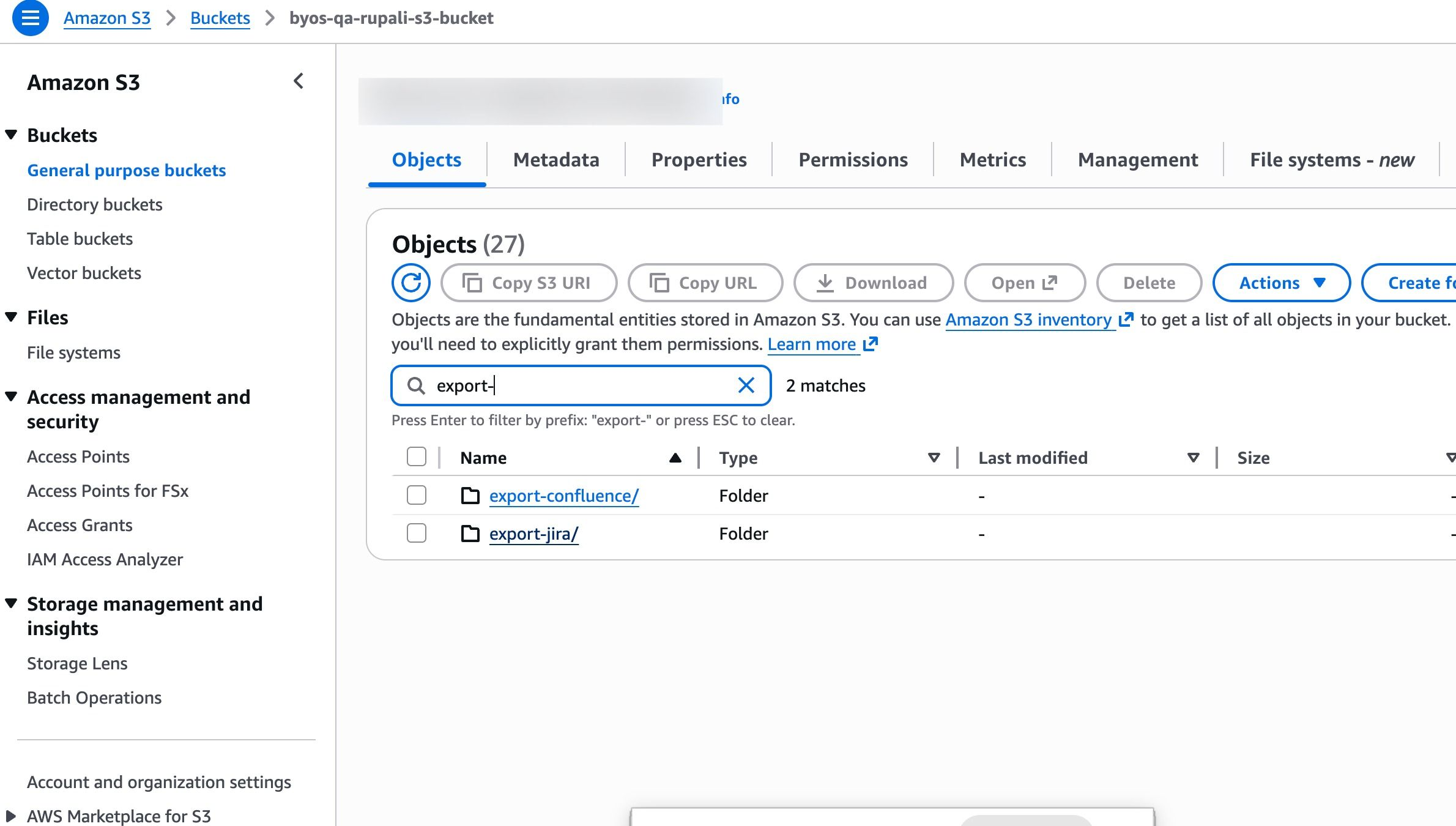The image size is (1456, 826).
Task: Click the search magnifier icon
Action: [416, 385]
